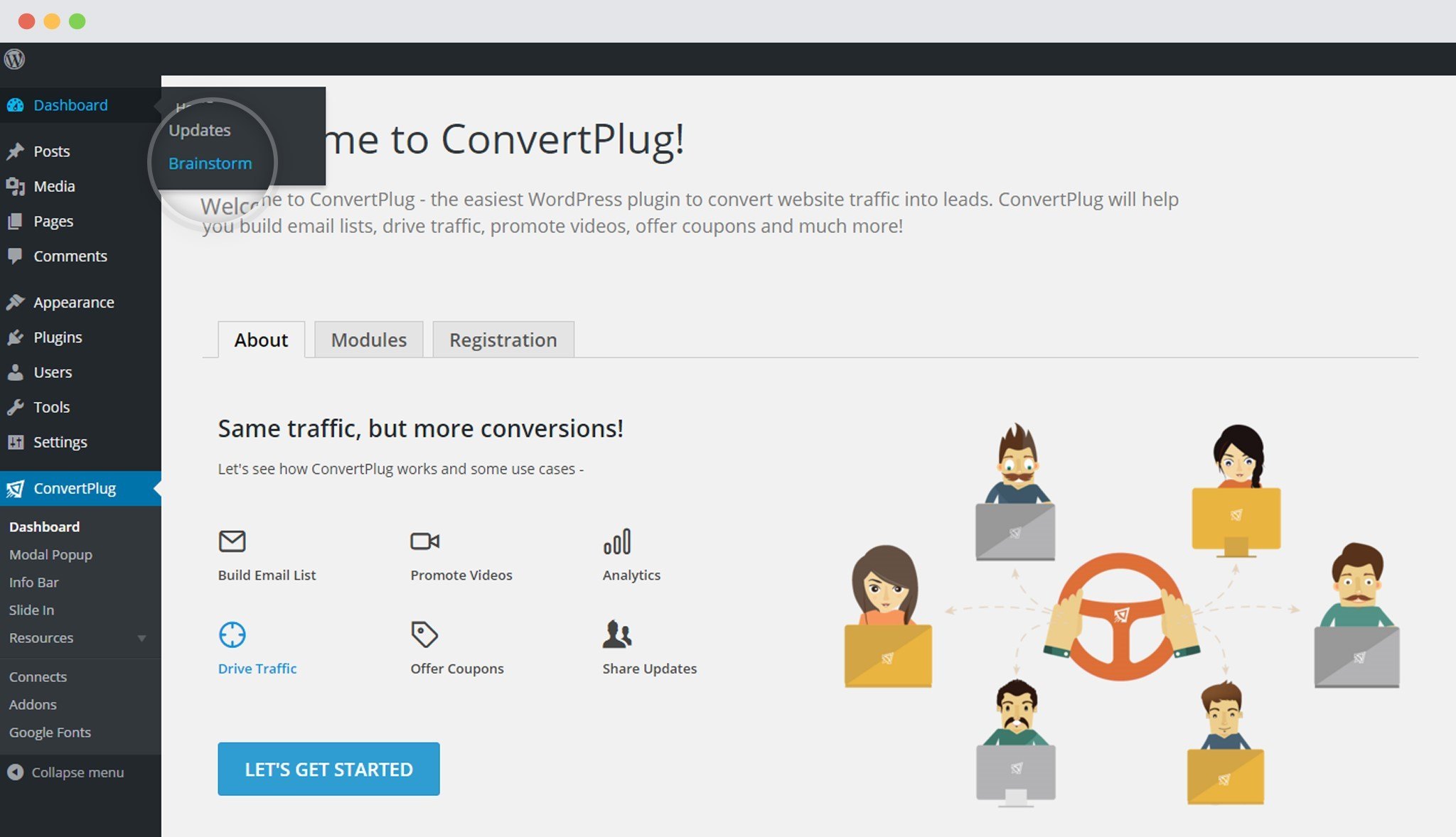
Task: Select Brainstorm in the Dashboard flyout
Action: (210, 163)
